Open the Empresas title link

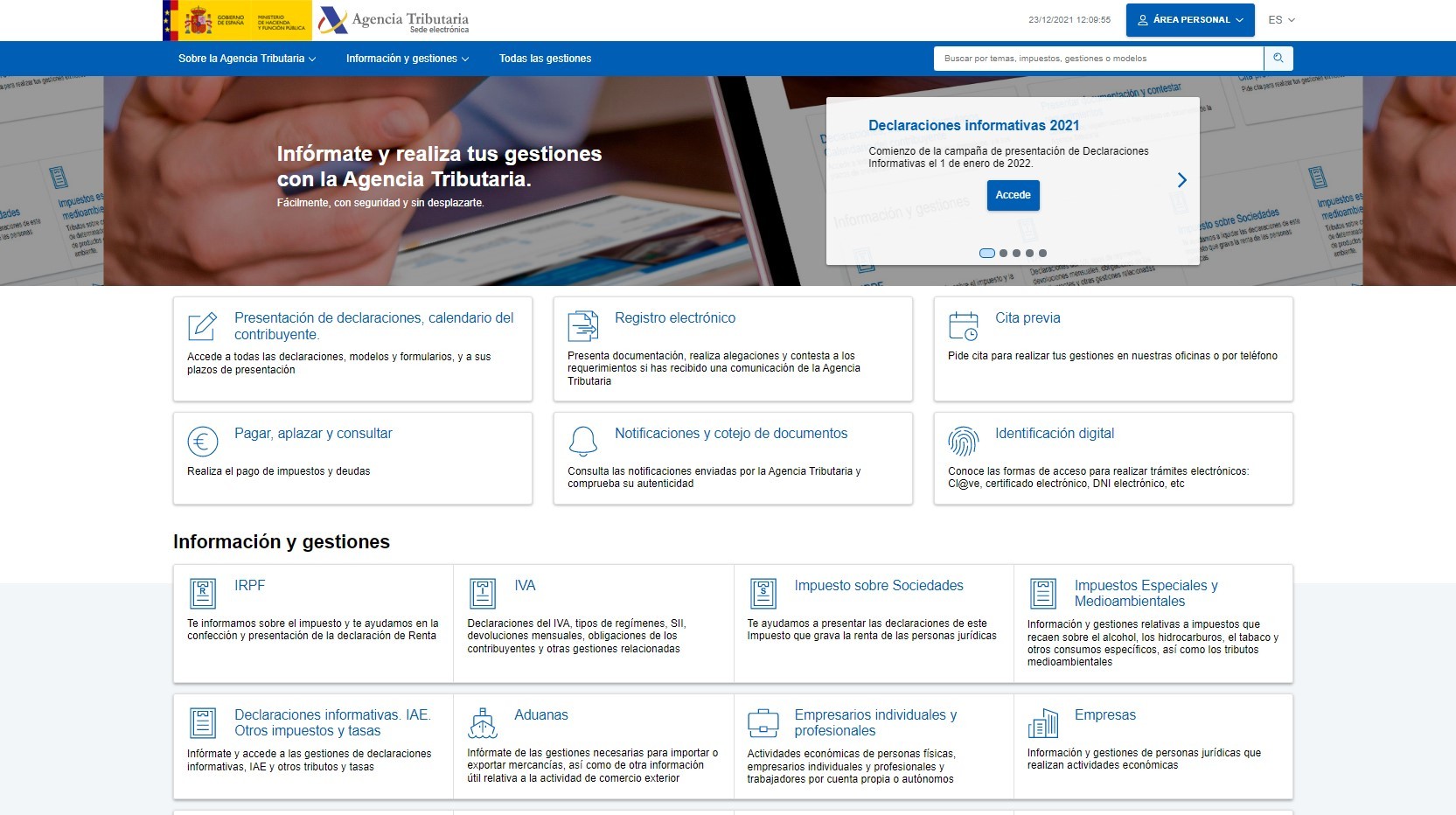pos(1105,715)
